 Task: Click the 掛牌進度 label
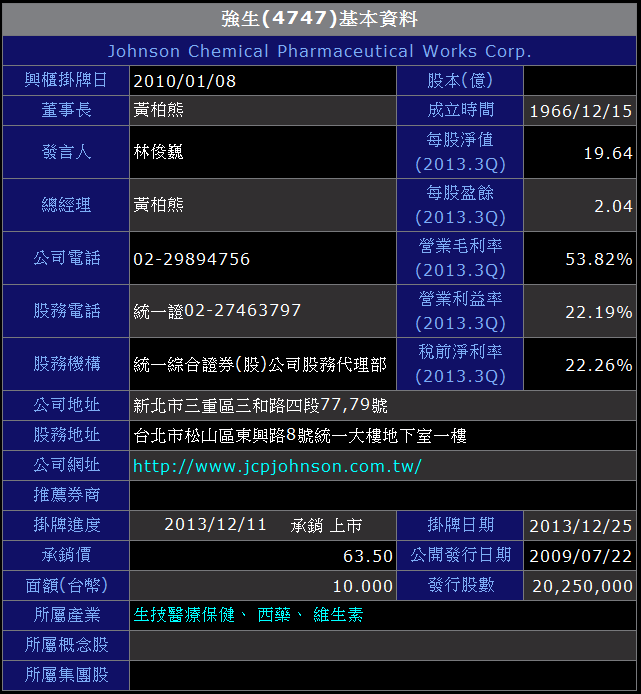coord(66,525)
